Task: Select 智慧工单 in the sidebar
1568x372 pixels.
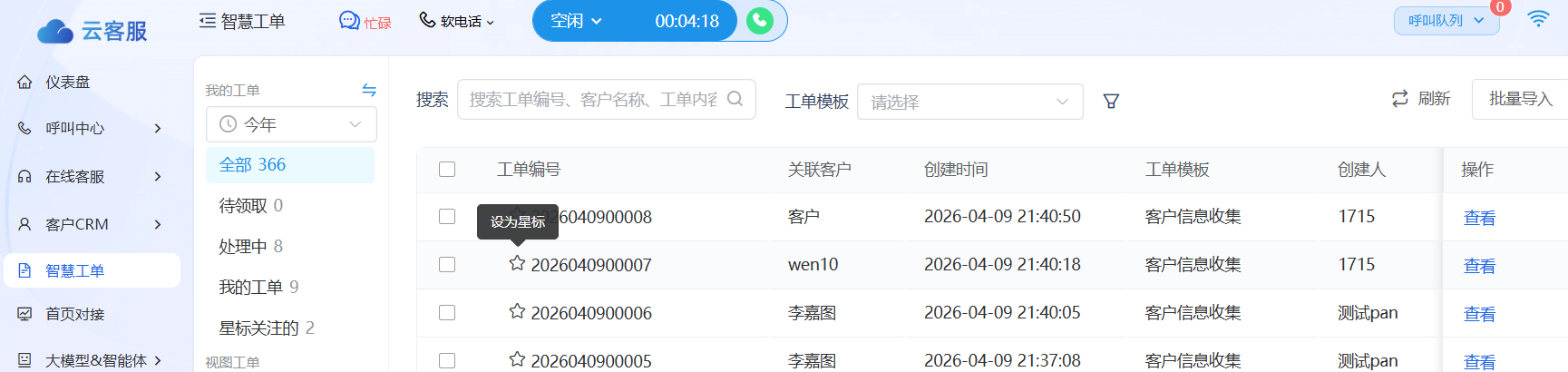Action: (91, 270)
